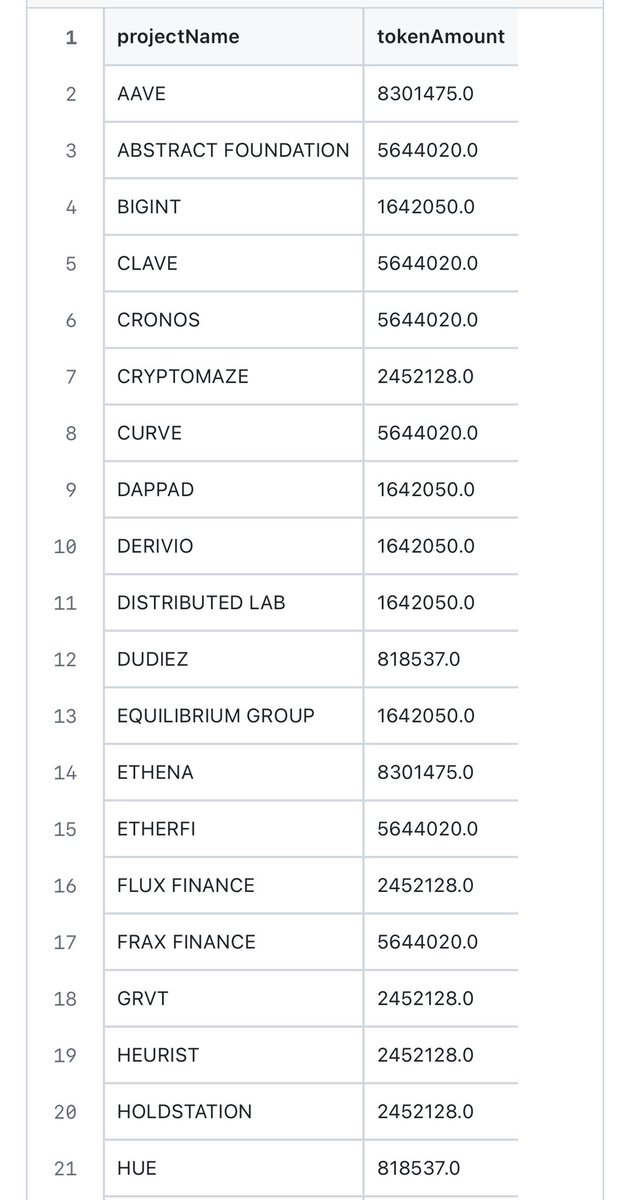Select the EQUILIBRIUM GROUP cell
Image resolution: width=630 pixels, height=1200 pixels.
click(x=233, y=716)
